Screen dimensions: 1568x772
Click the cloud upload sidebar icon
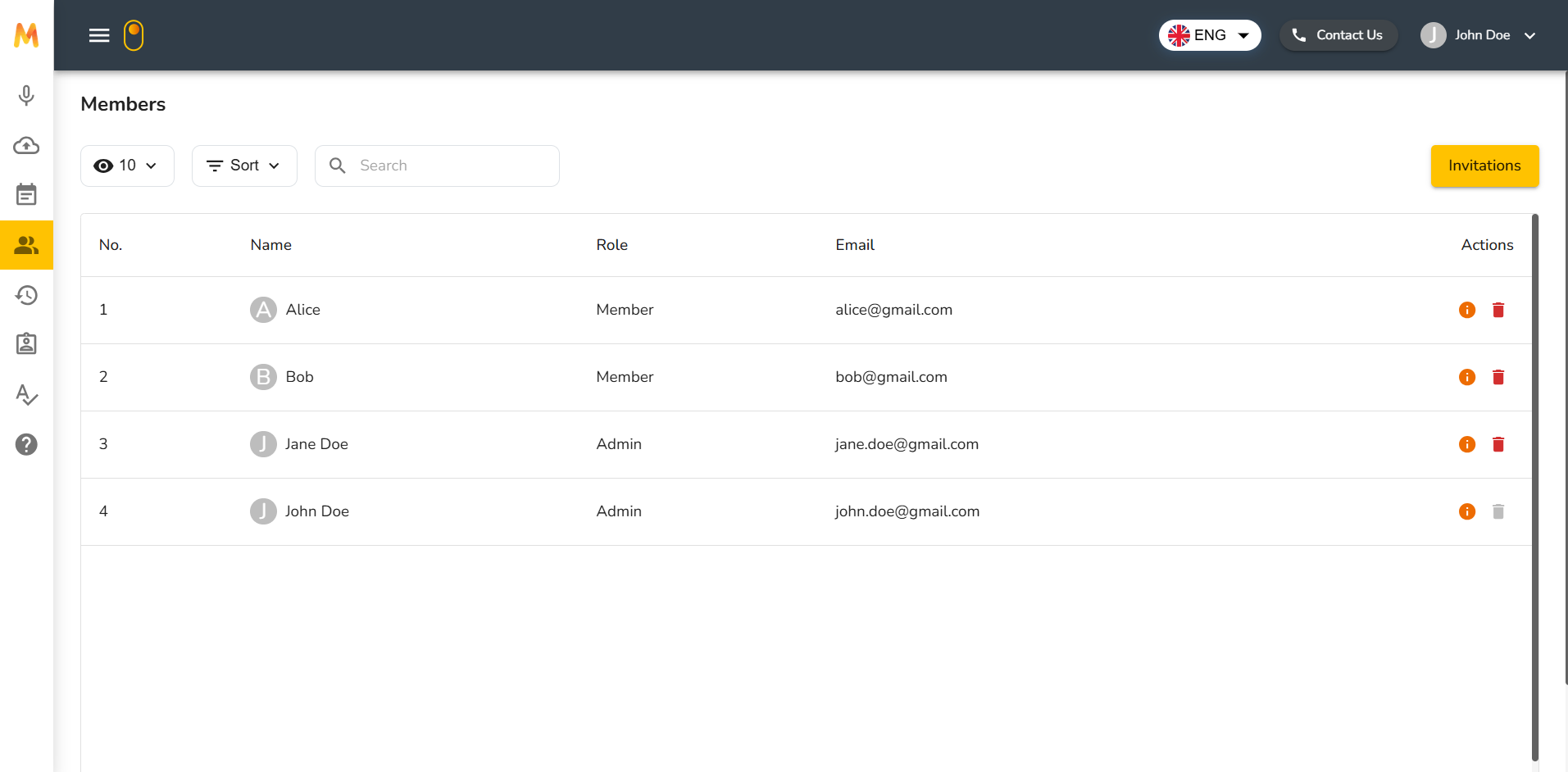[26, 146]
